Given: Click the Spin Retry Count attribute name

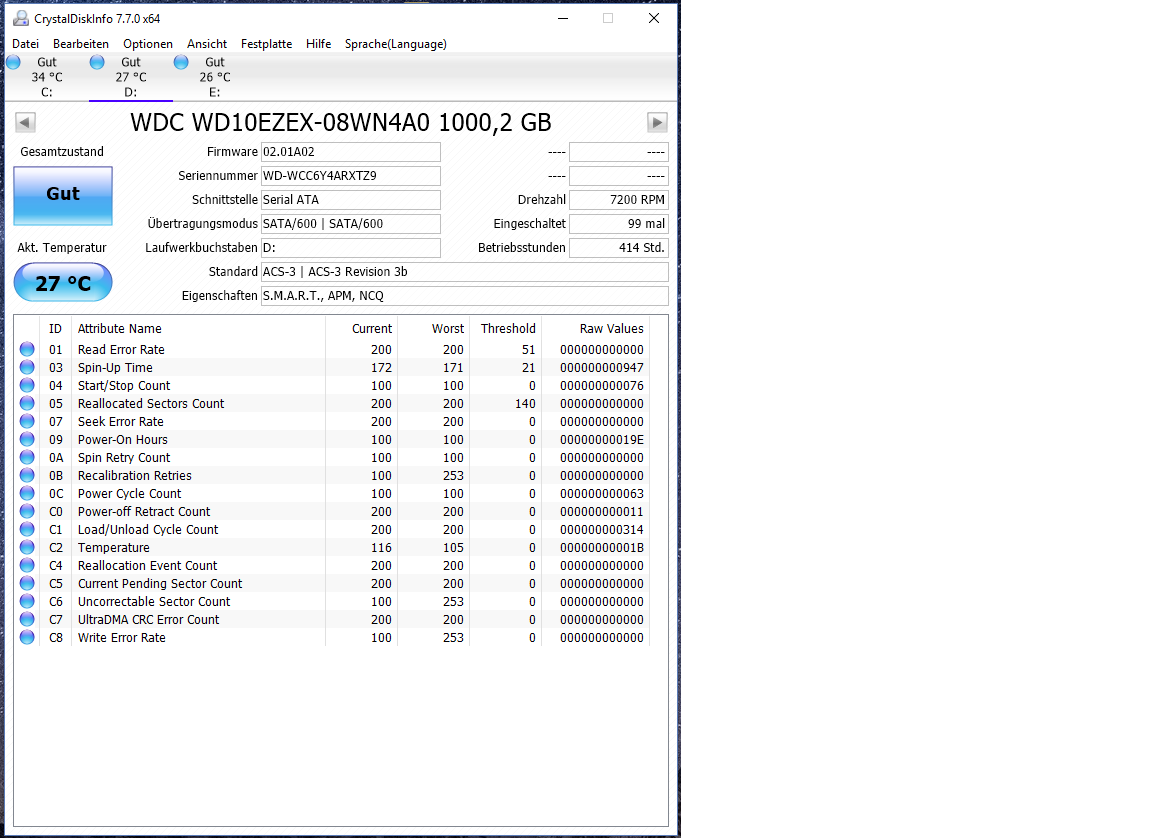Looking at the screenshot, I should click(x=124, y=458).
